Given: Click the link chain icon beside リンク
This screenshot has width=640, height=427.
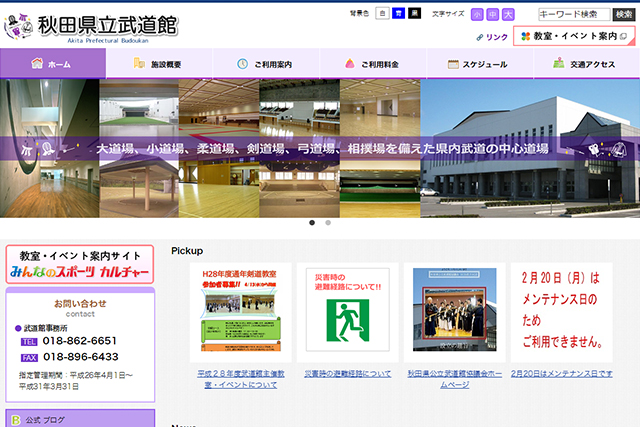Looking at the screenshot, I should pos(480,38).
